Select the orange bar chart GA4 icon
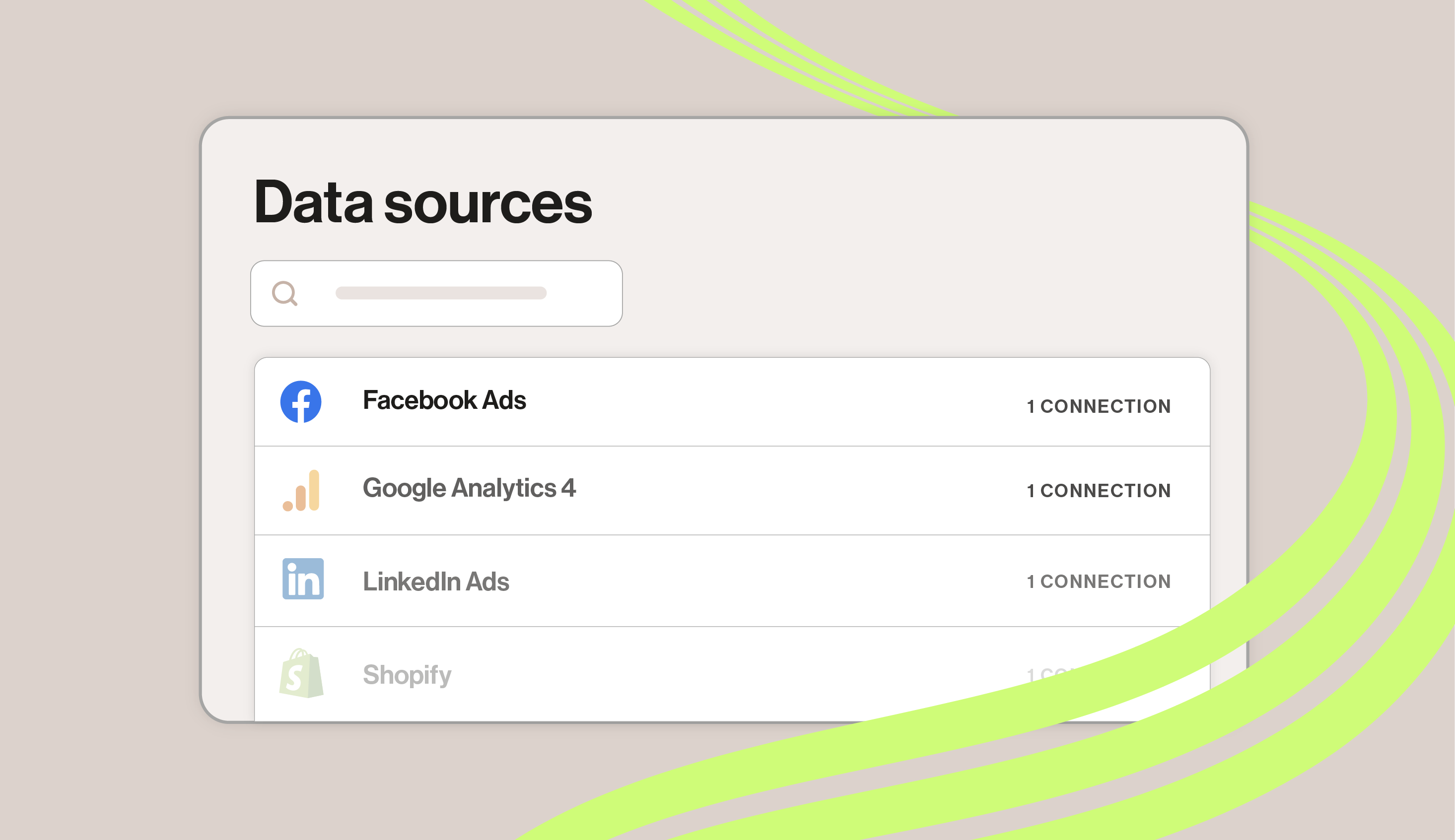 (x=301, y=490)
